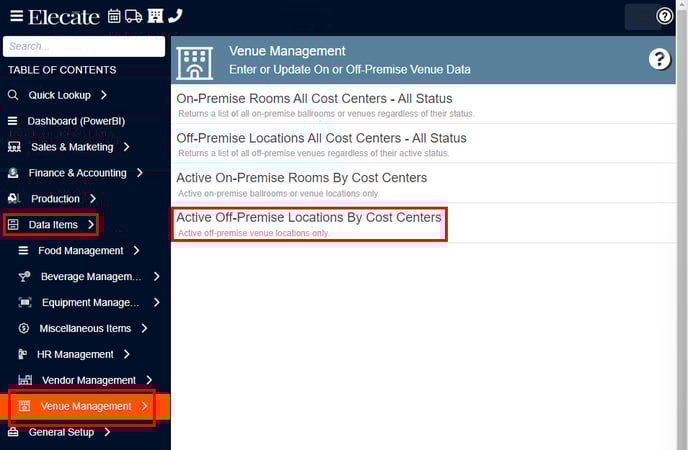Open Off-Premise Locations All Cost Centers report
Image resolution: width=688 pixels, height=450 pixels.
(321, 138)
